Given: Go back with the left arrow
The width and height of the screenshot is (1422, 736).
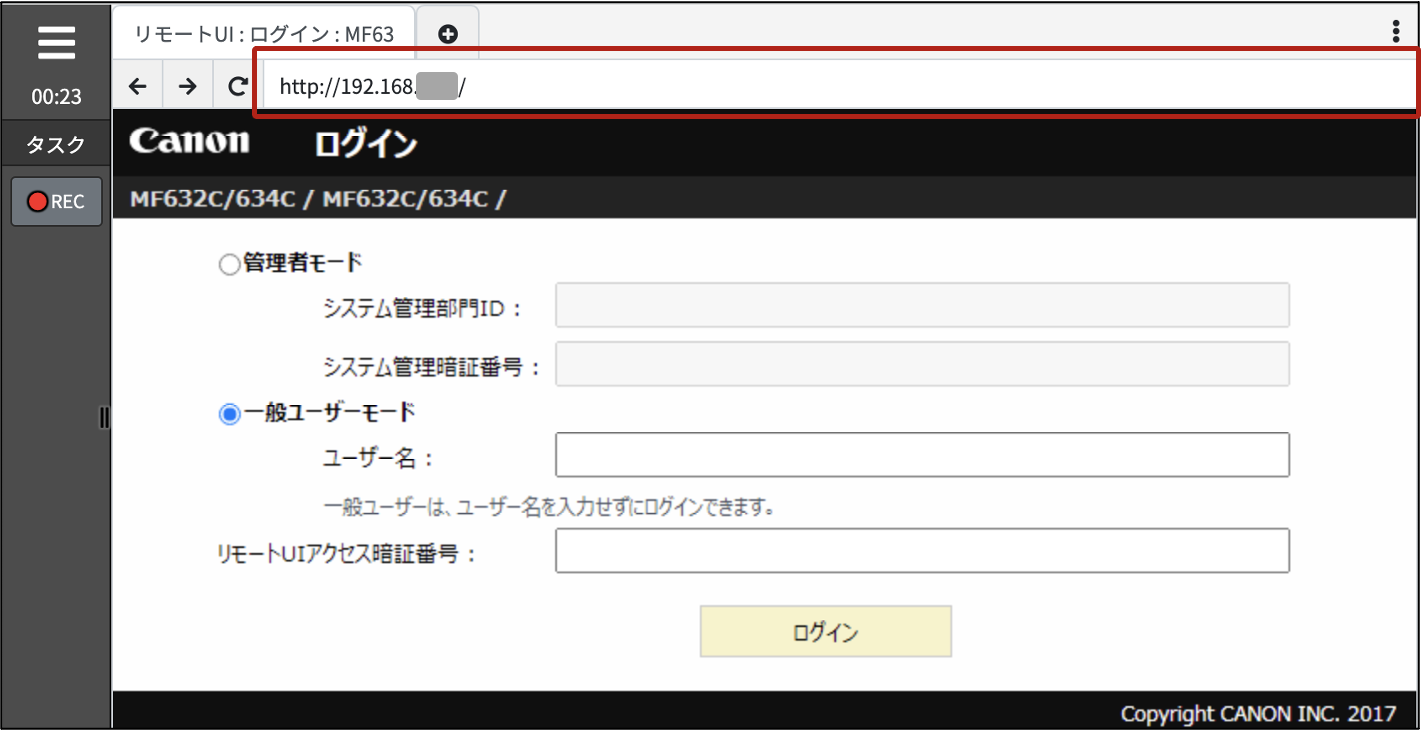Looking at the screenshot, I should [x=138, y=86].
